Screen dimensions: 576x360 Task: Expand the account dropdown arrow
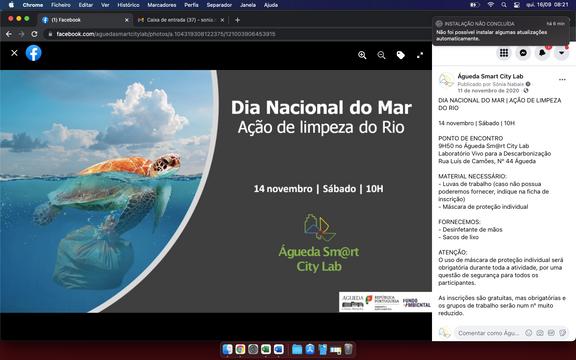561,53
